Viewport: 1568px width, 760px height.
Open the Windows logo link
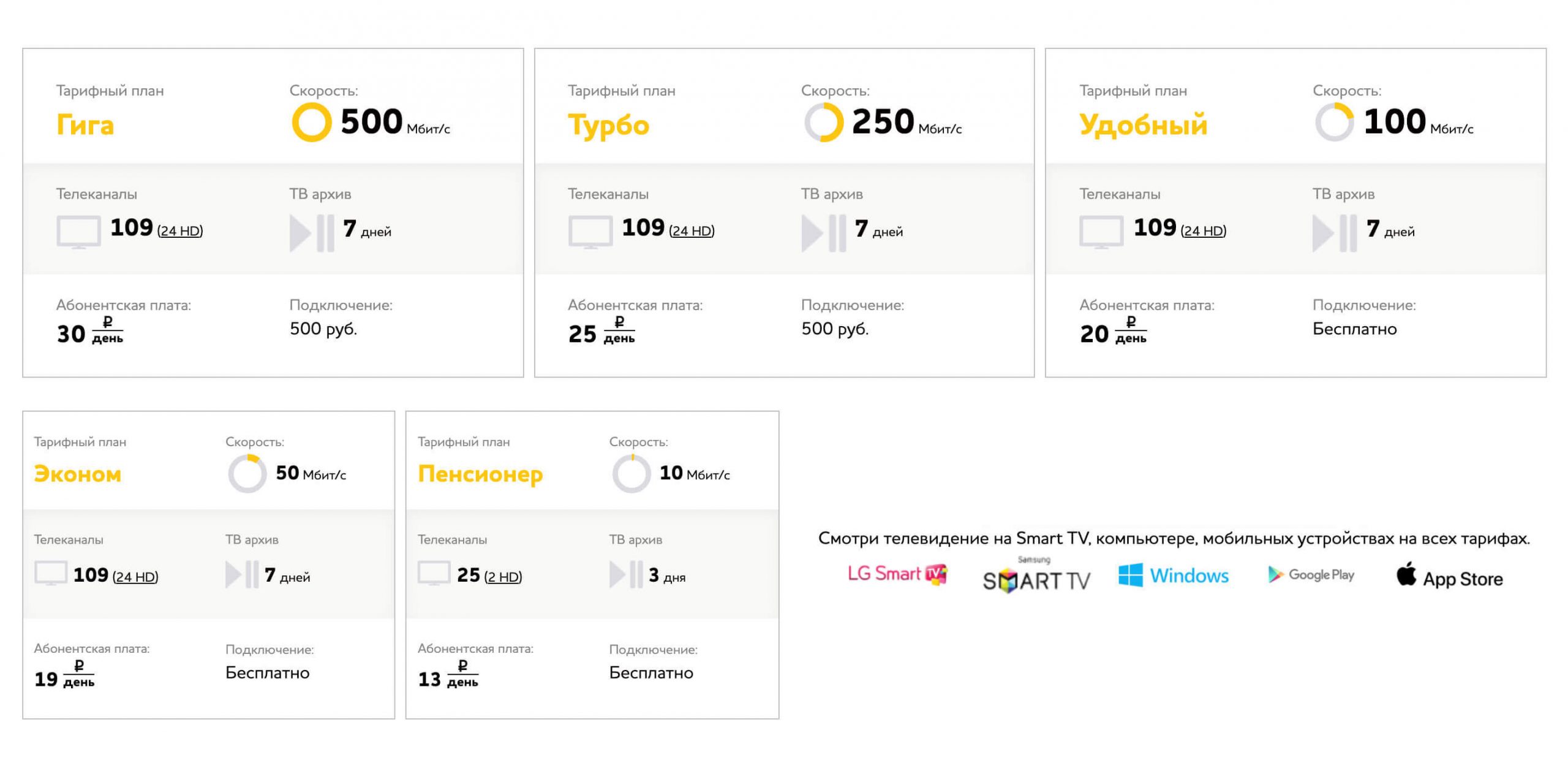(1174, 576)
